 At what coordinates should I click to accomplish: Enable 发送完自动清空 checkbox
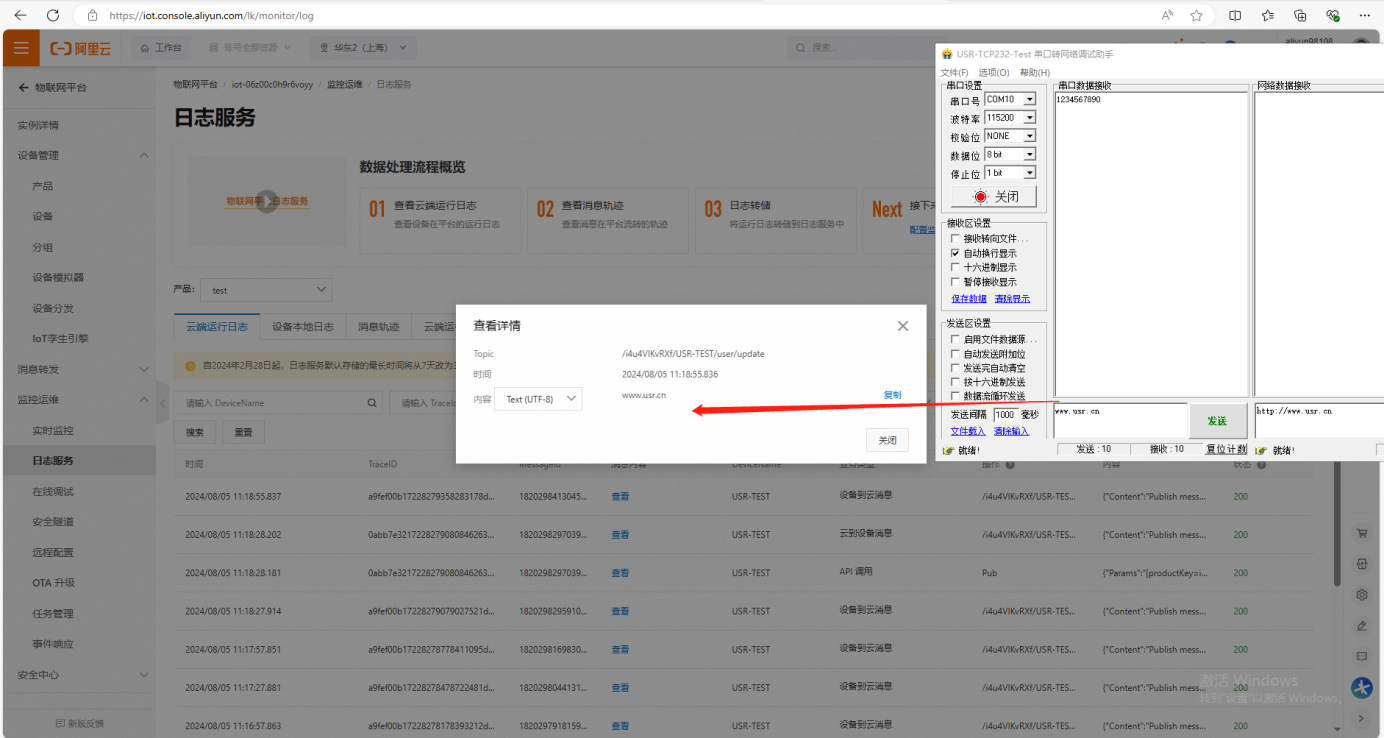click(955, 368)
